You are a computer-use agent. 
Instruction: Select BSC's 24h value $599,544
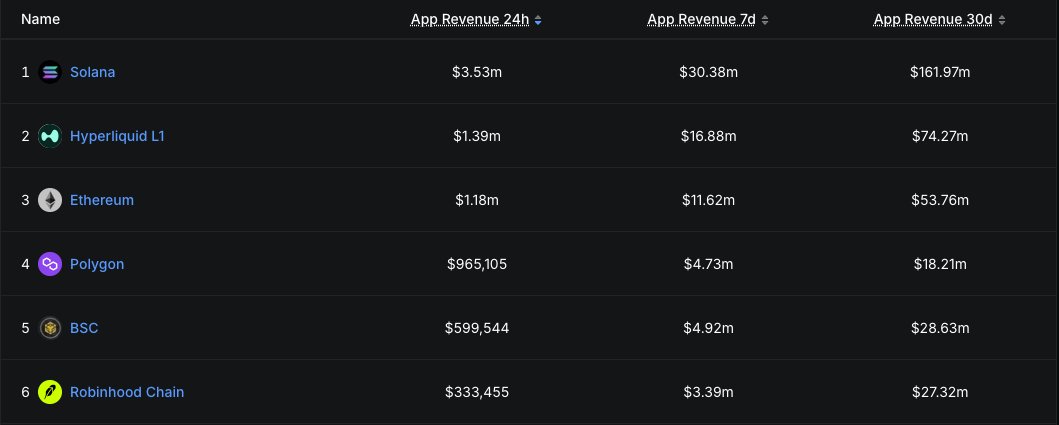coord(477,328)
